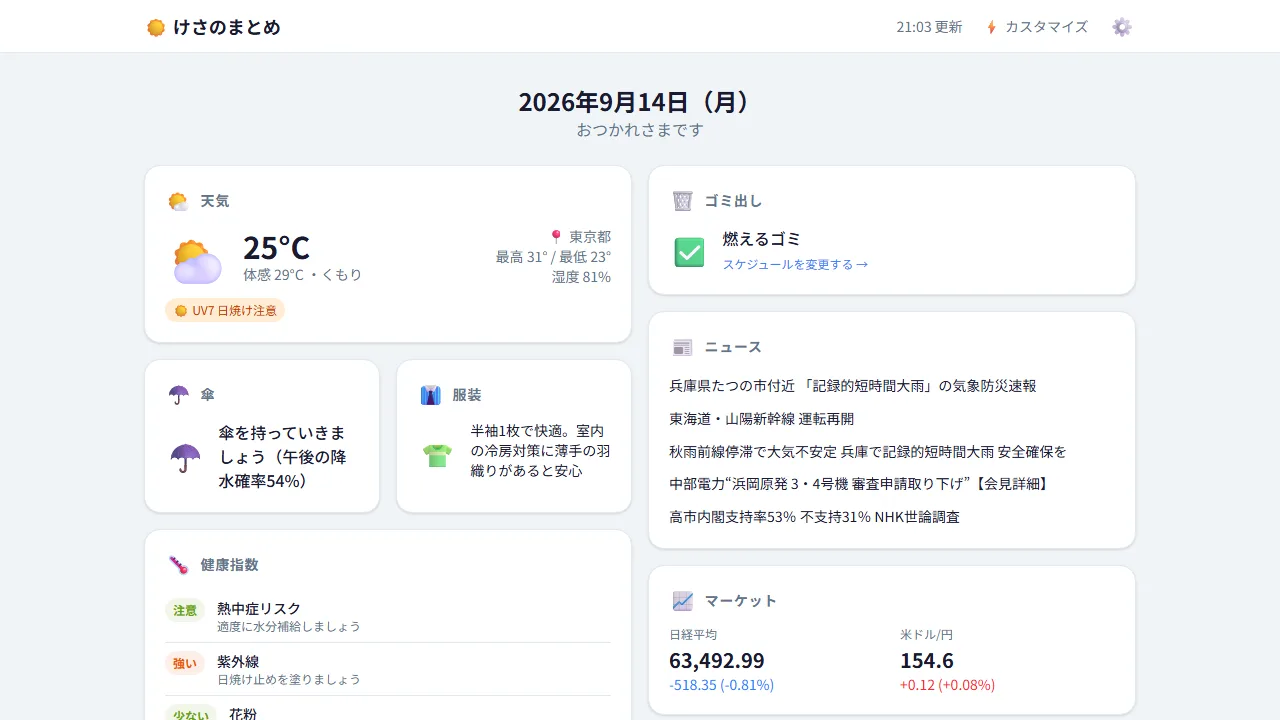
Task: Click the 日経平均 value 63,492.99
Action: pyautogui.click(x=717, y=661)
